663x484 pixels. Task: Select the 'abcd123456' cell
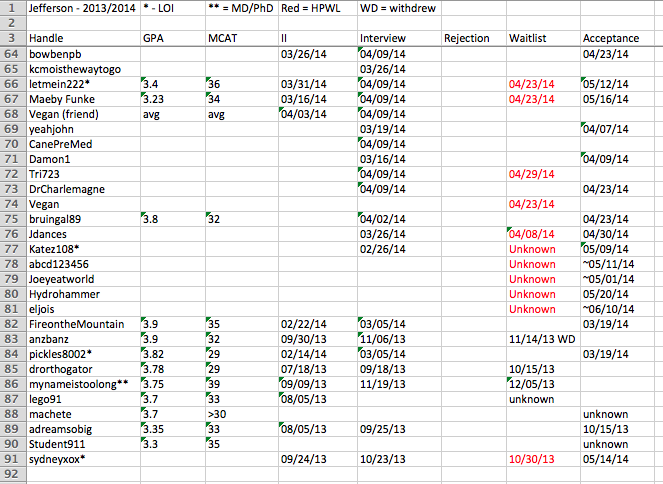tap(83, 264)
